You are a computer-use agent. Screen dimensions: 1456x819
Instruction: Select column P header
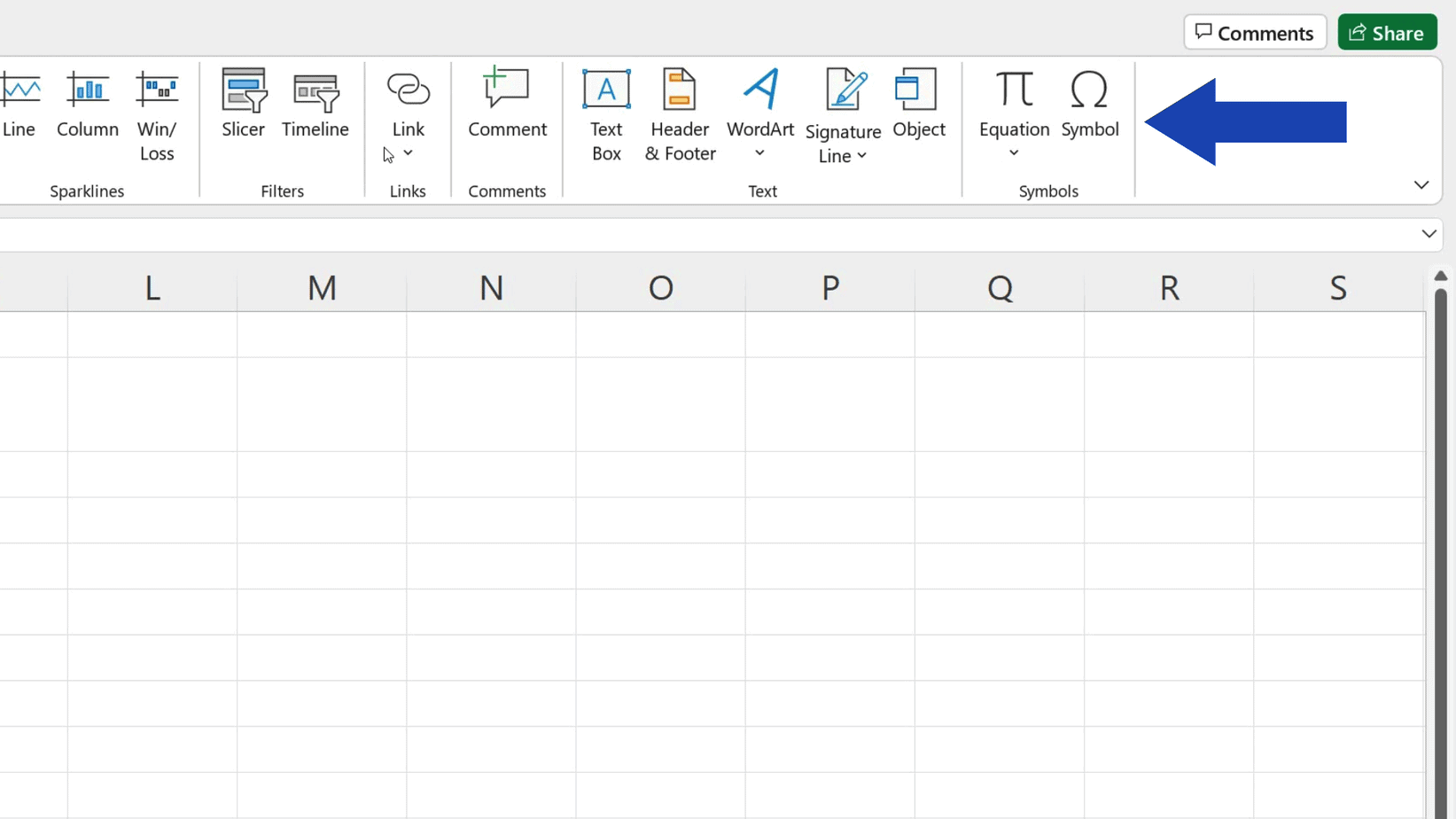829,287
